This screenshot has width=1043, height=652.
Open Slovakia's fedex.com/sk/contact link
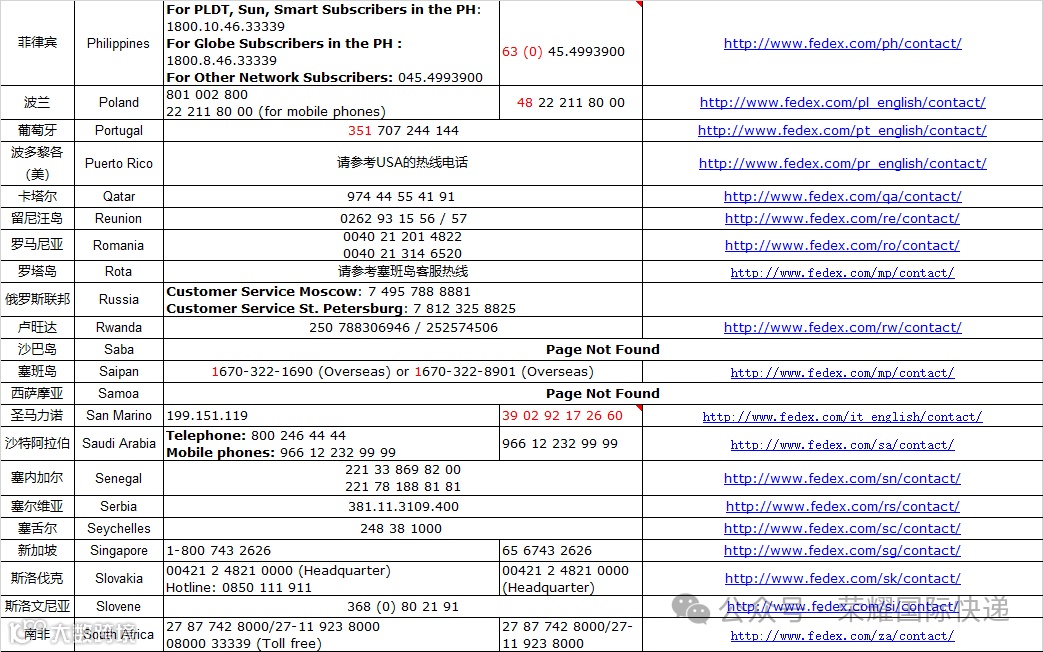pyautogui.click(x=842, y=579)
